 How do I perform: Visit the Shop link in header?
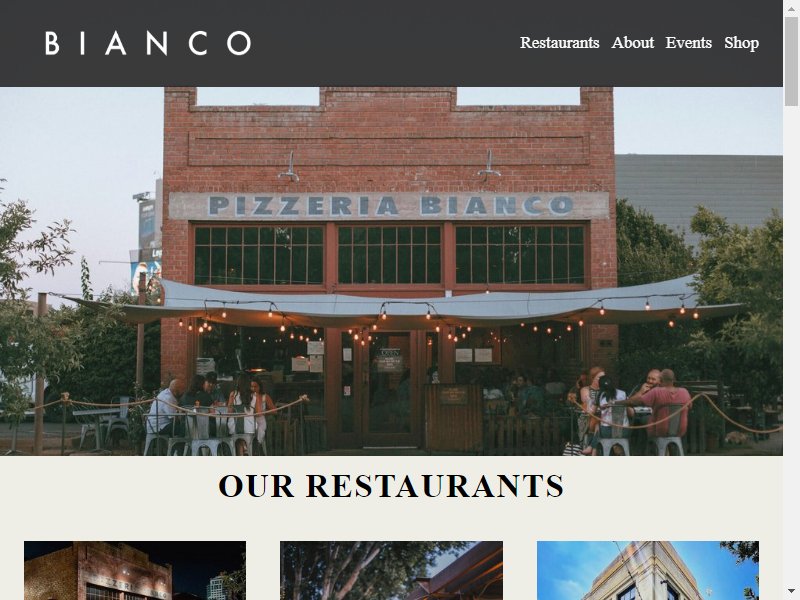741,43
